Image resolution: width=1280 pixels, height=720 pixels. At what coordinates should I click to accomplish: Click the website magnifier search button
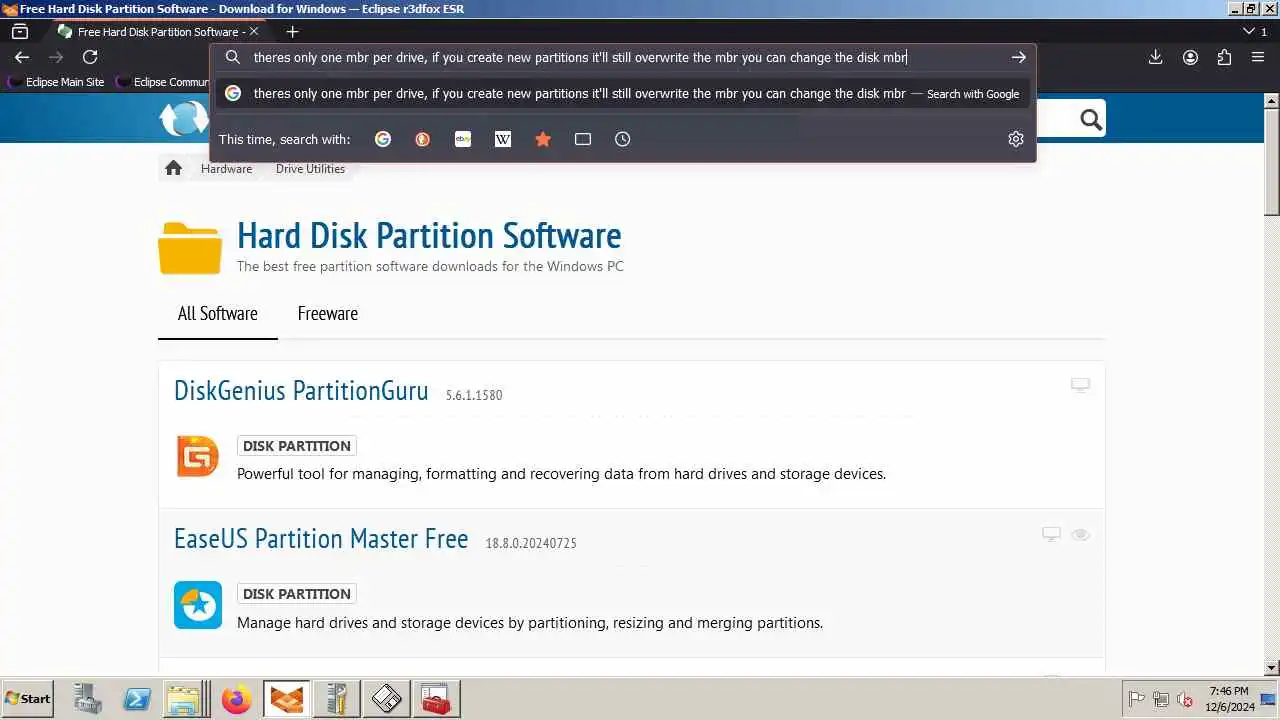[x=1091, y=120]
